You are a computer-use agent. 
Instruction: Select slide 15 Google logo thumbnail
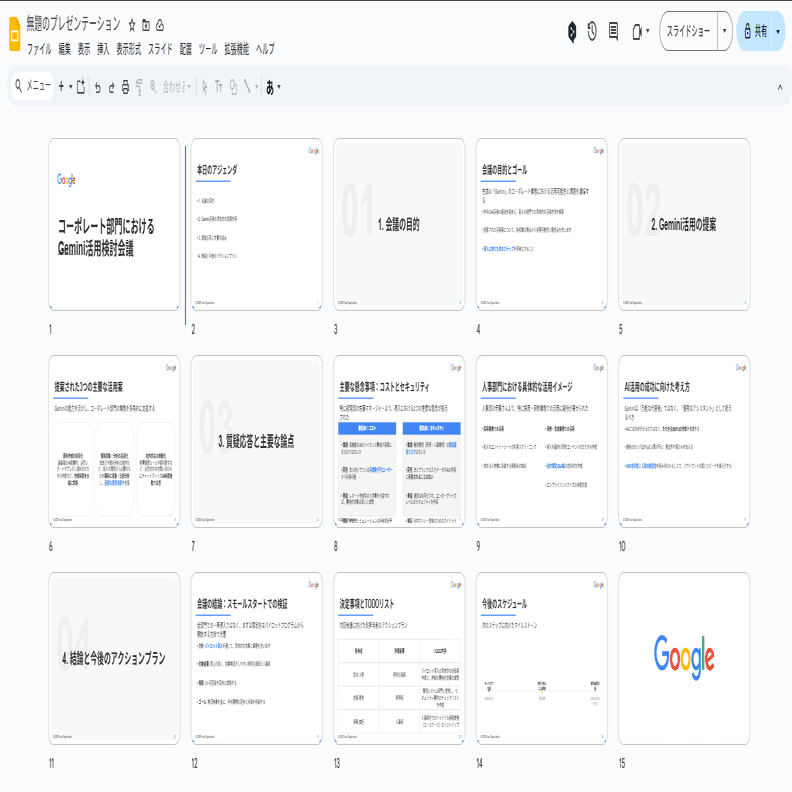[x=684, y=658]
